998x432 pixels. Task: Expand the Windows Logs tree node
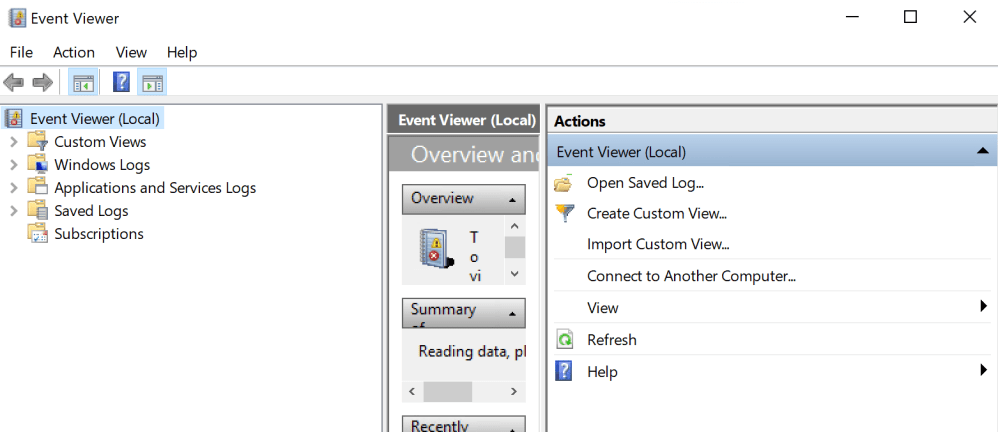click(x=13, y=165)
